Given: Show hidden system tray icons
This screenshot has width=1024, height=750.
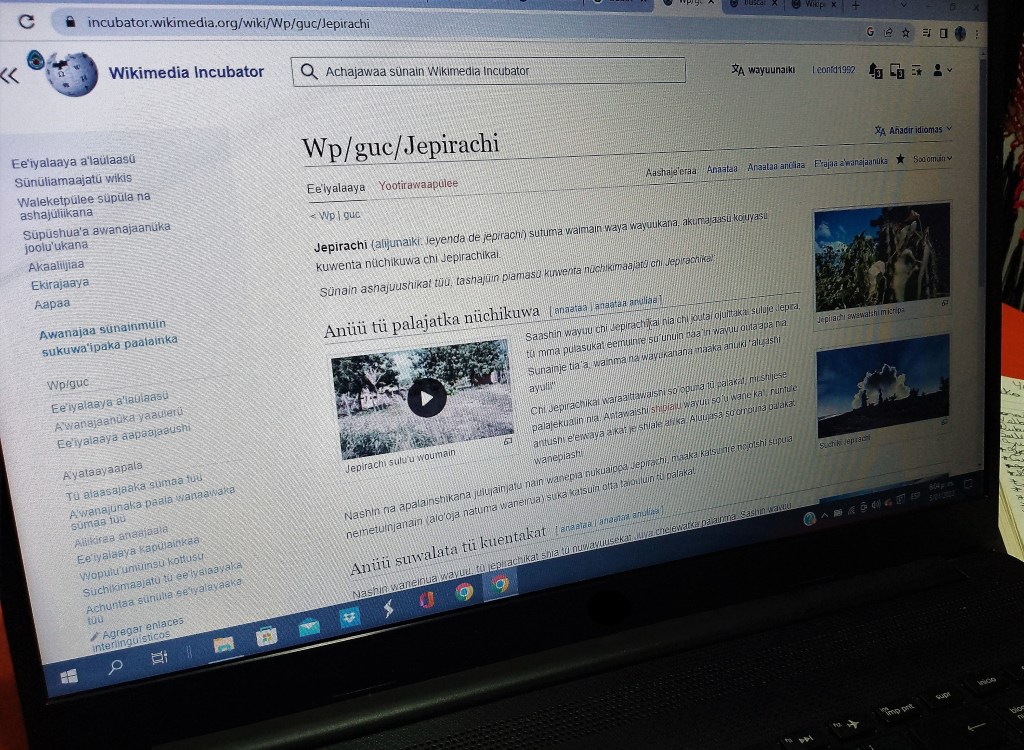Looking at the screenshot, I should [x=825, y=515].
